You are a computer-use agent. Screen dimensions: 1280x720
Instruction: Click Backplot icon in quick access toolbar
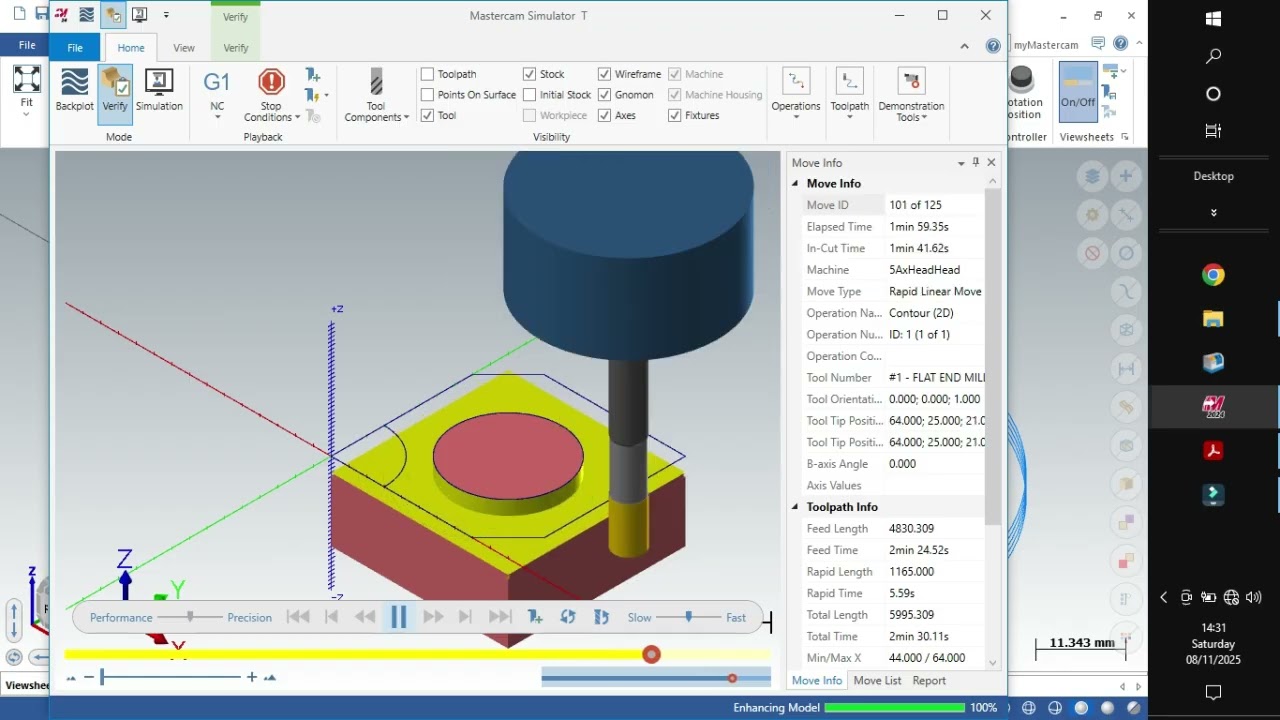pyautogui.click(x=87, y=15)
